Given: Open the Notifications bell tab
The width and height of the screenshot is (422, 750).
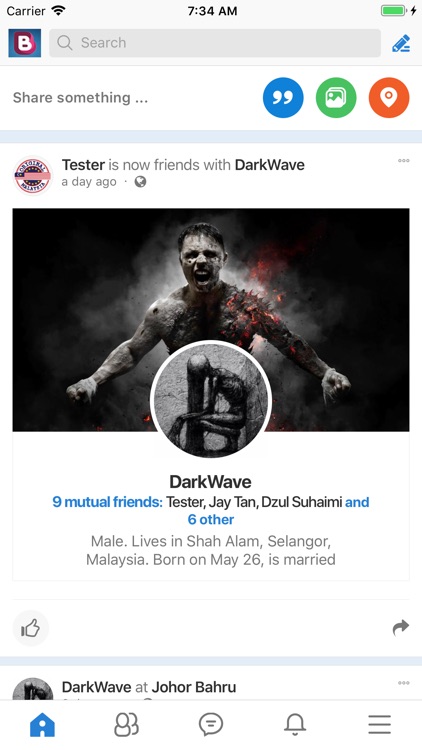Looking at the screenshot, I should [295, 725].
